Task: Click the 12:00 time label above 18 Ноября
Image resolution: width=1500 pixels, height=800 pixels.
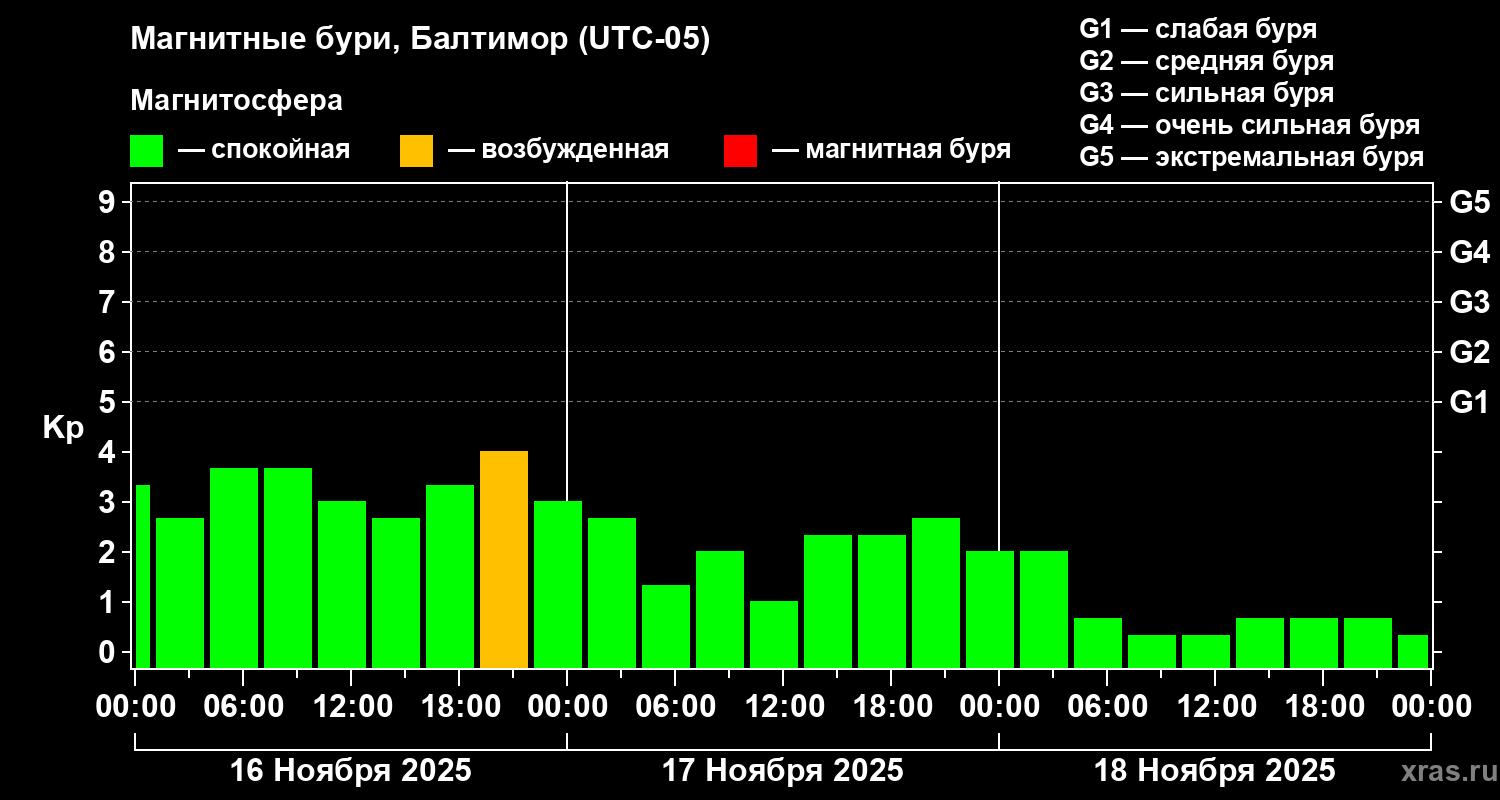Action: pos(1215,707)
